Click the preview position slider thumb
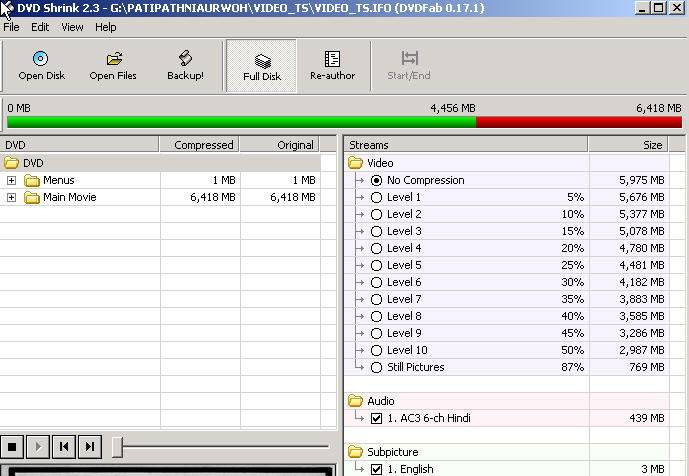689x476 pixels. click(x=117, y=447)
